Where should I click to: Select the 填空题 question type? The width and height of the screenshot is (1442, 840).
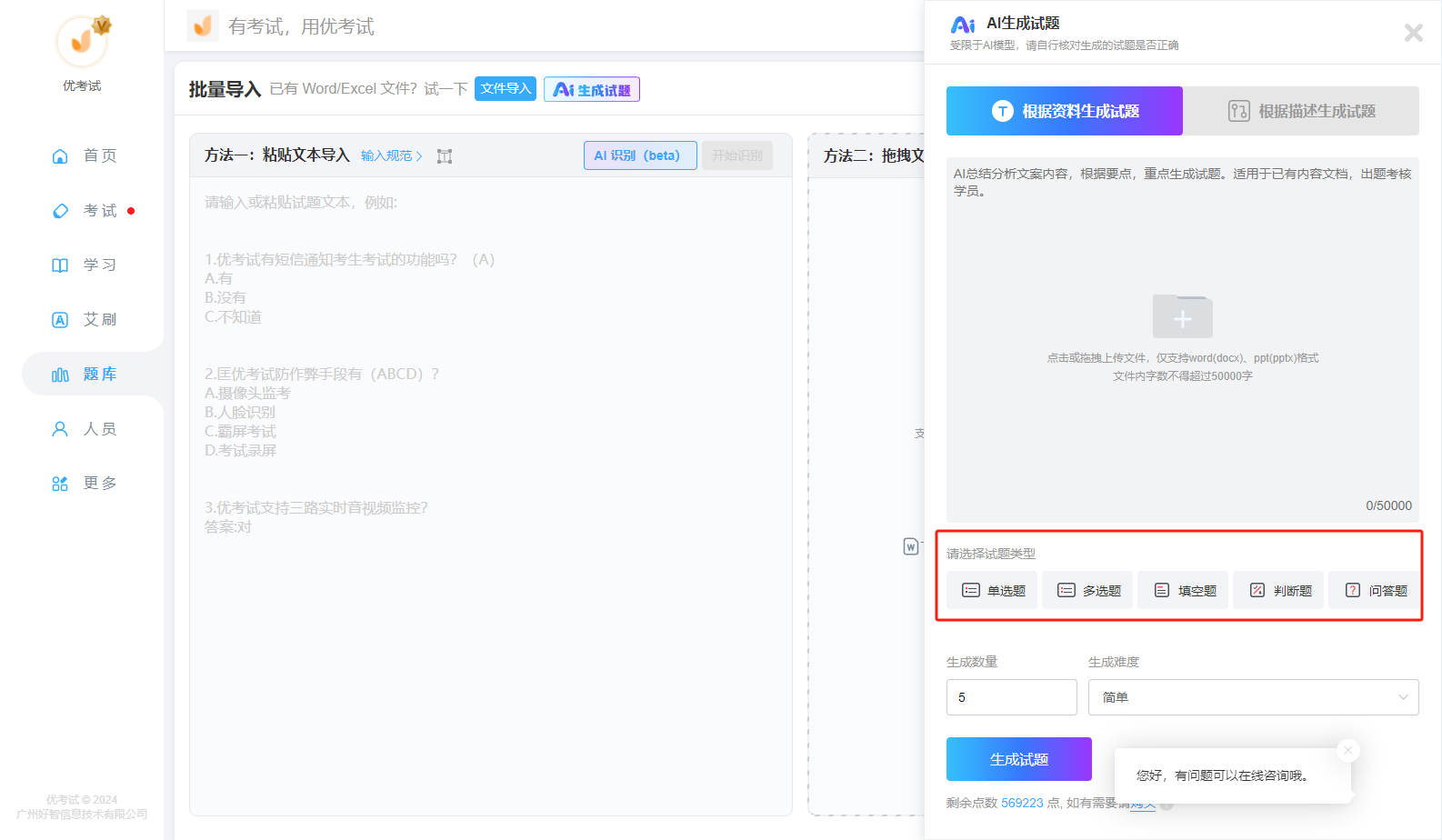[1183, 590]
